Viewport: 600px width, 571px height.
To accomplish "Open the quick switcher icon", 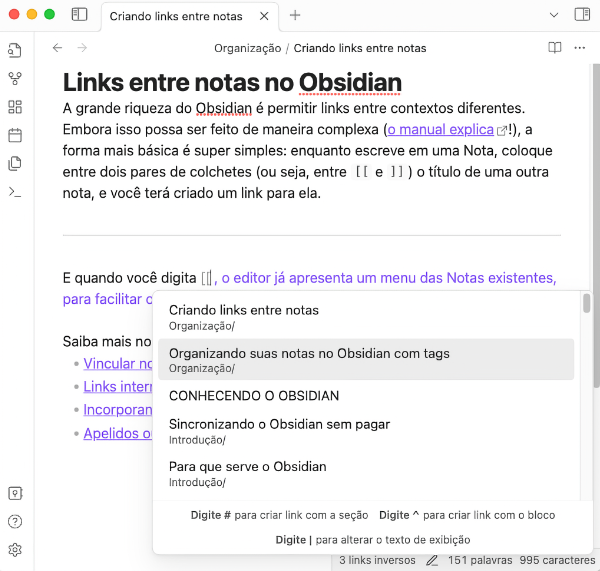I will 15,50.
